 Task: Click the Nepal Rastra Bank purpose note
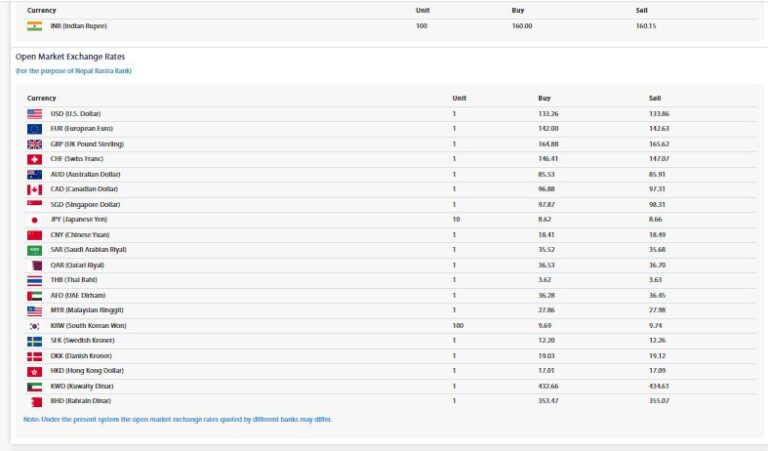pos(73,71)
